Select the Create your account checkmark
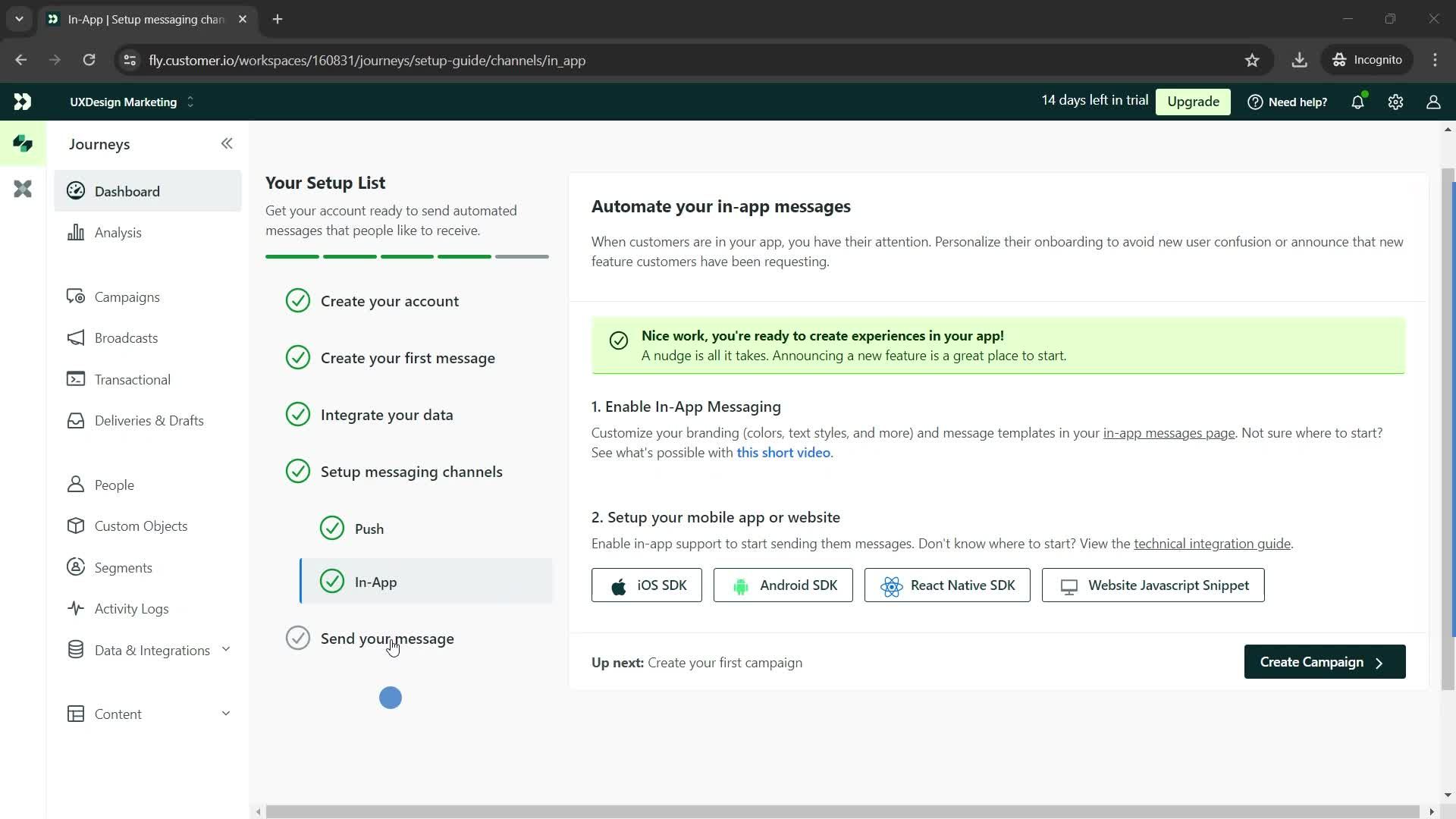 tap(298, 301)
